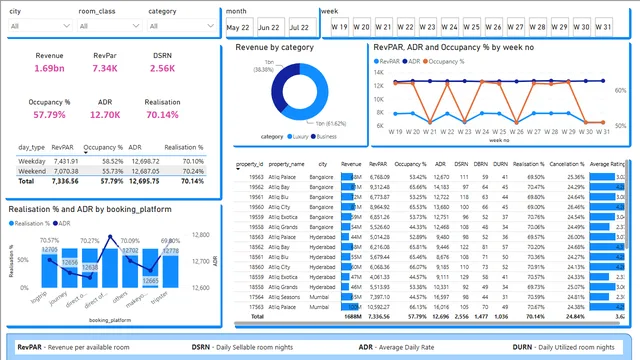640x360 pixels.
Task: Select week W 31 slicer
Action: pos(604,27)
